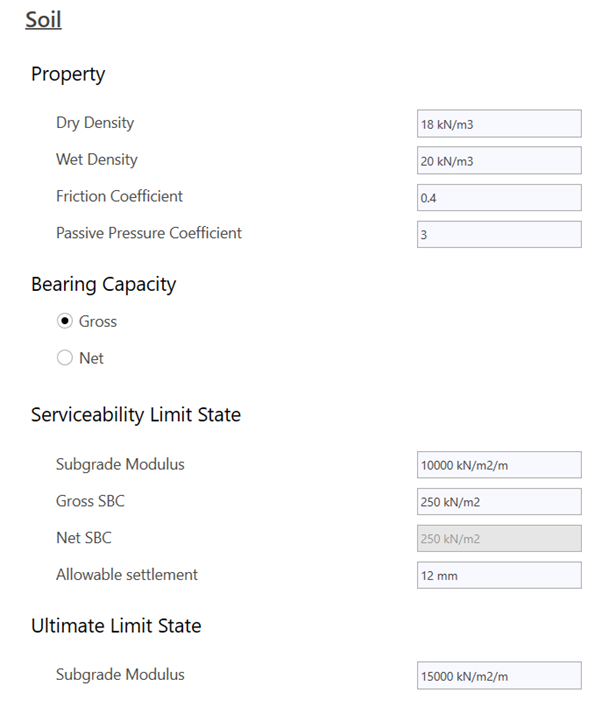Select the Gross bearing capacity radio button

[x=65, y=322]
